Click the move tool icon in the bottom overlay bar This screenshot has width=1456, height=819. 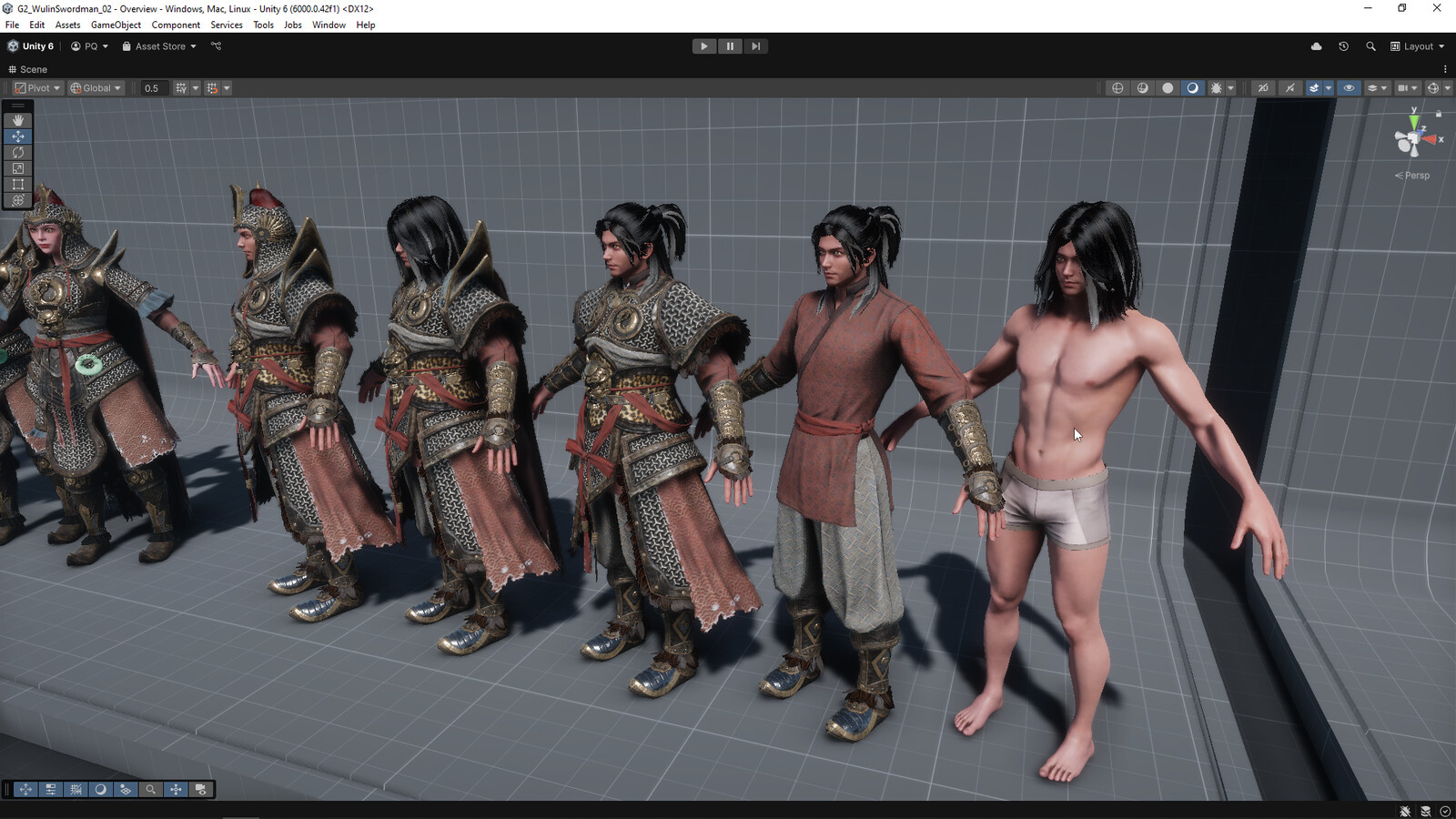tap(25, 789)
